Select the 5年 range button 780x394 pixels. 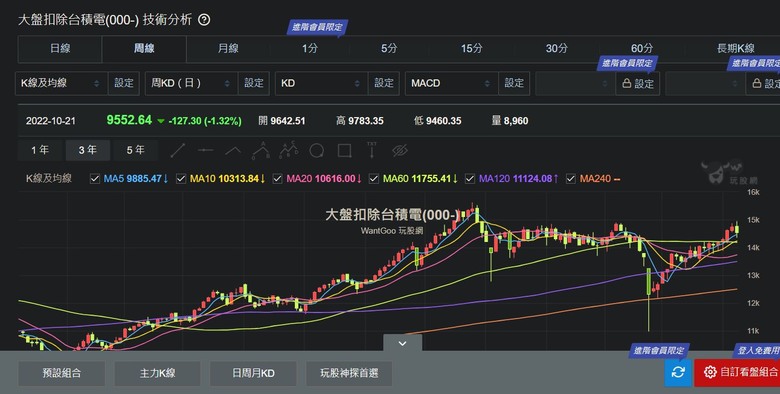(135, 150)
